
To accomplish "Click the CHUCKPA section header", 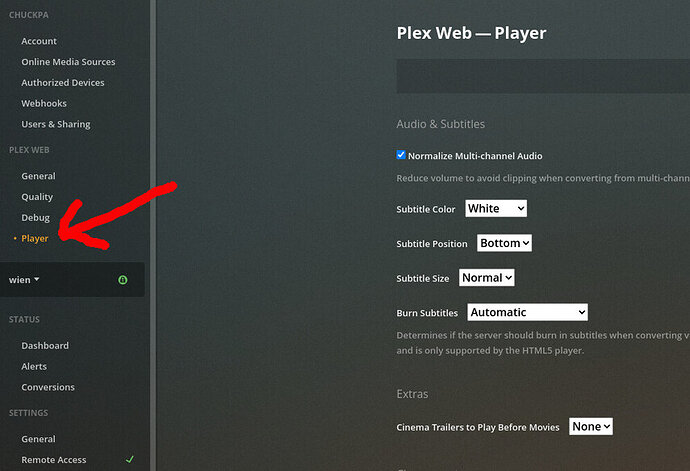I will 29,15.
